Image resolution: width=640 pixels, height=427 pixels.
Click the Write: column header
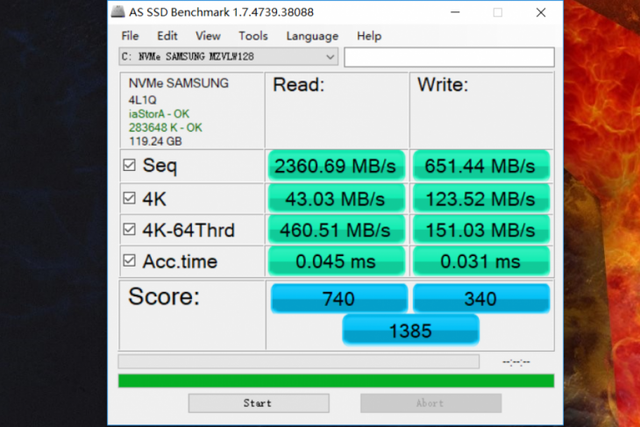[x=442, y=85]
